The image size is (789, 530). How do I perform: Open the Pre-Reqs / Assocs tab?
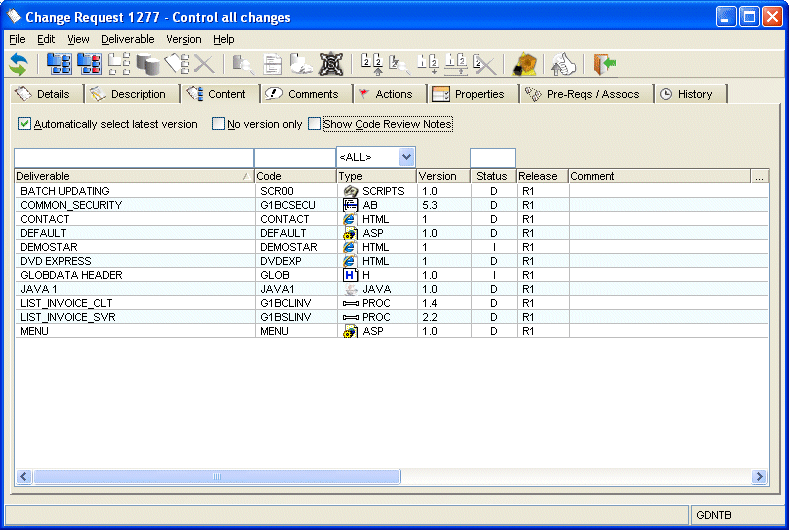tap(586, 94)
